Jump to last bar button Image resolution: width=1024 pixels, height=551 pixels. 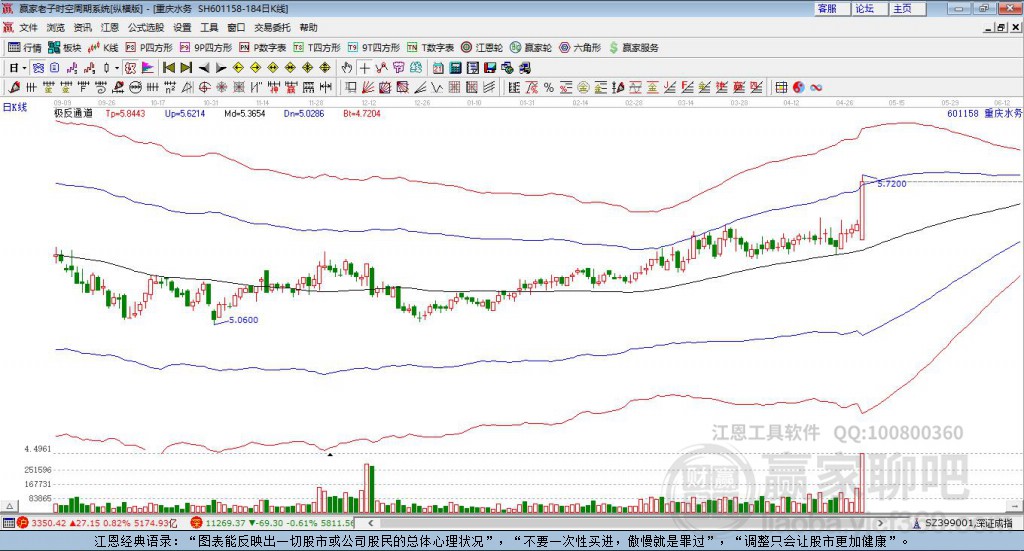tap(186, 68)
